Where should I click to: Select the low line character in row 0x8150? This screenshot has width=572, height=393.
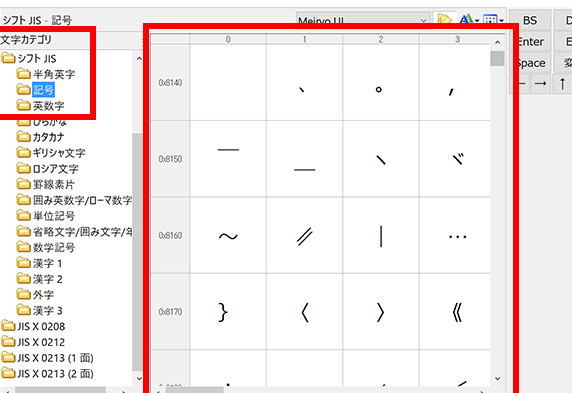[x=305, y=159]
